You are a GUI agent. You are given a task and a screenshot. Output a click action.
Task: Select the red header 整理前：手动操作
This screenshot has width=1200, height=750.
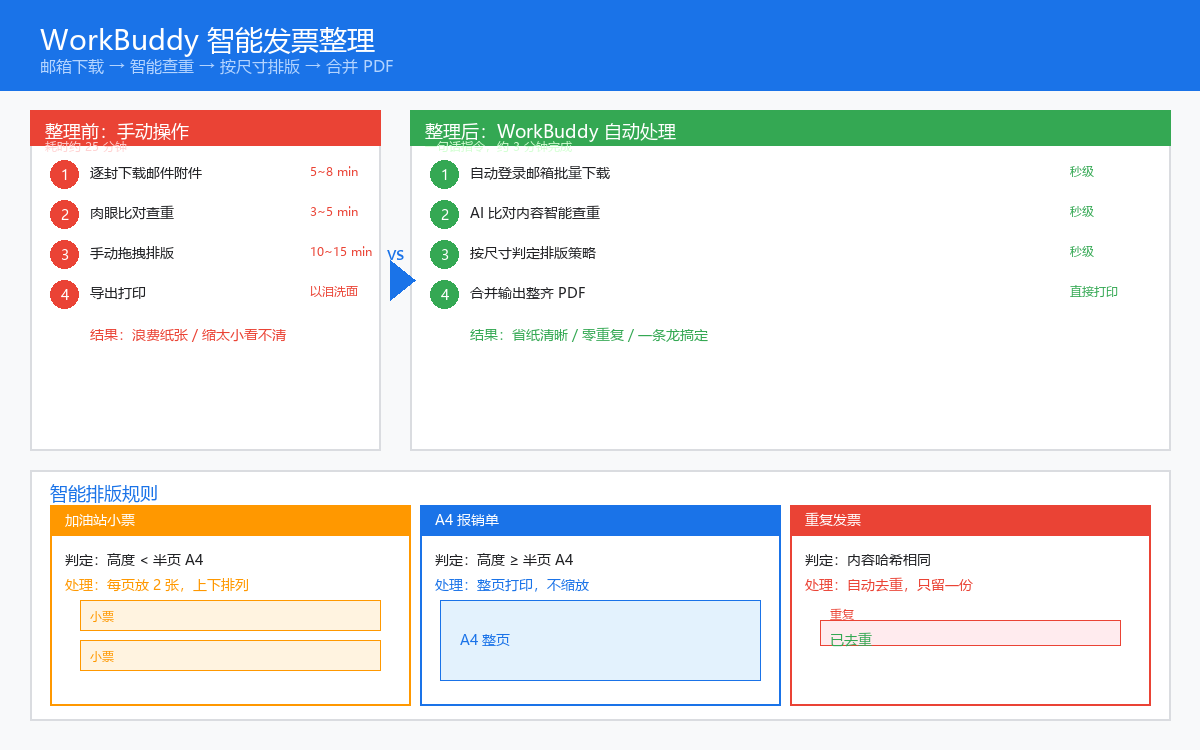[205, 128]
